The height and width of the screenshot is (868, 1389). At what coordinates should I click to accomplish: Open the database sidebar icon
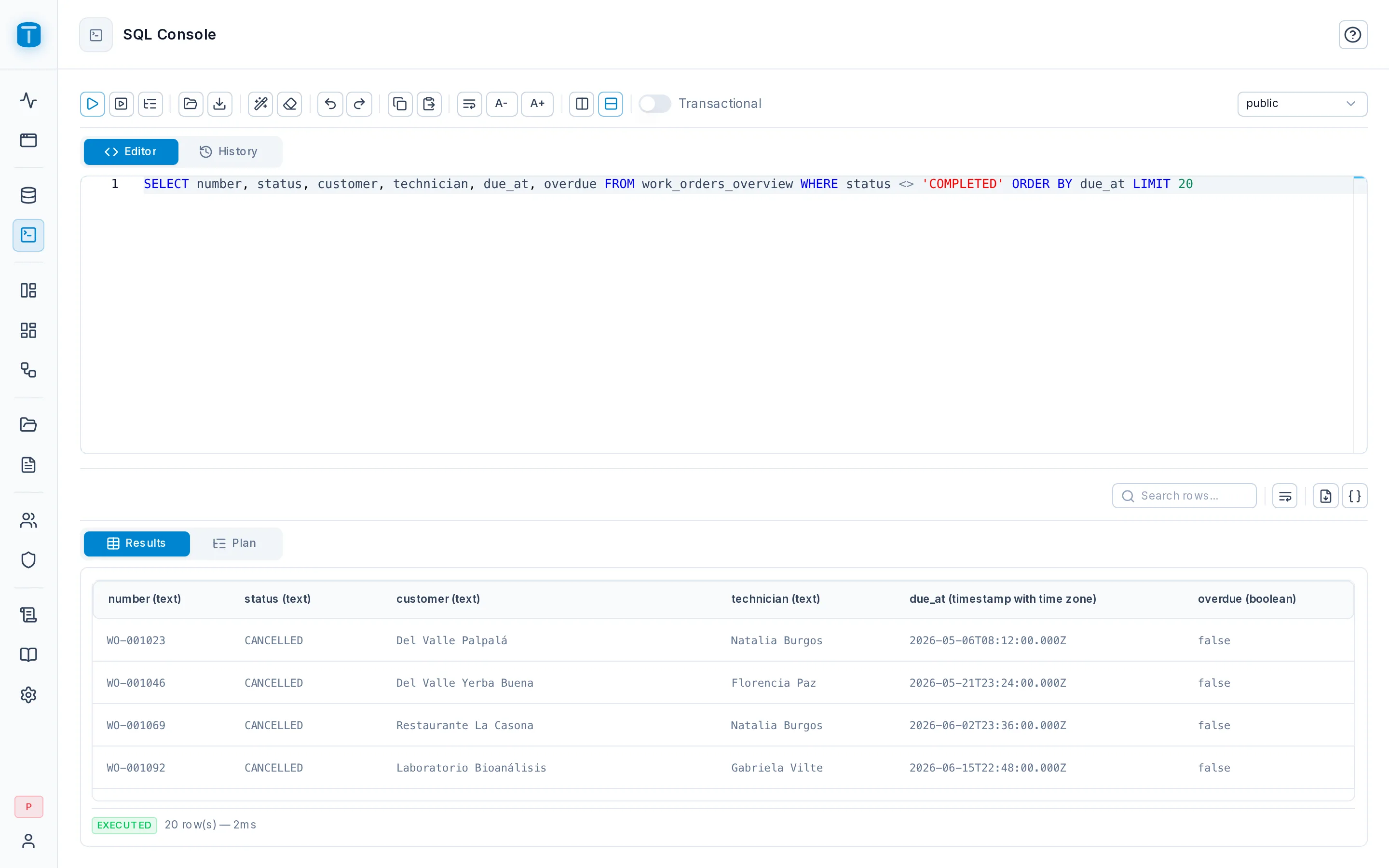tap(29, 195)
